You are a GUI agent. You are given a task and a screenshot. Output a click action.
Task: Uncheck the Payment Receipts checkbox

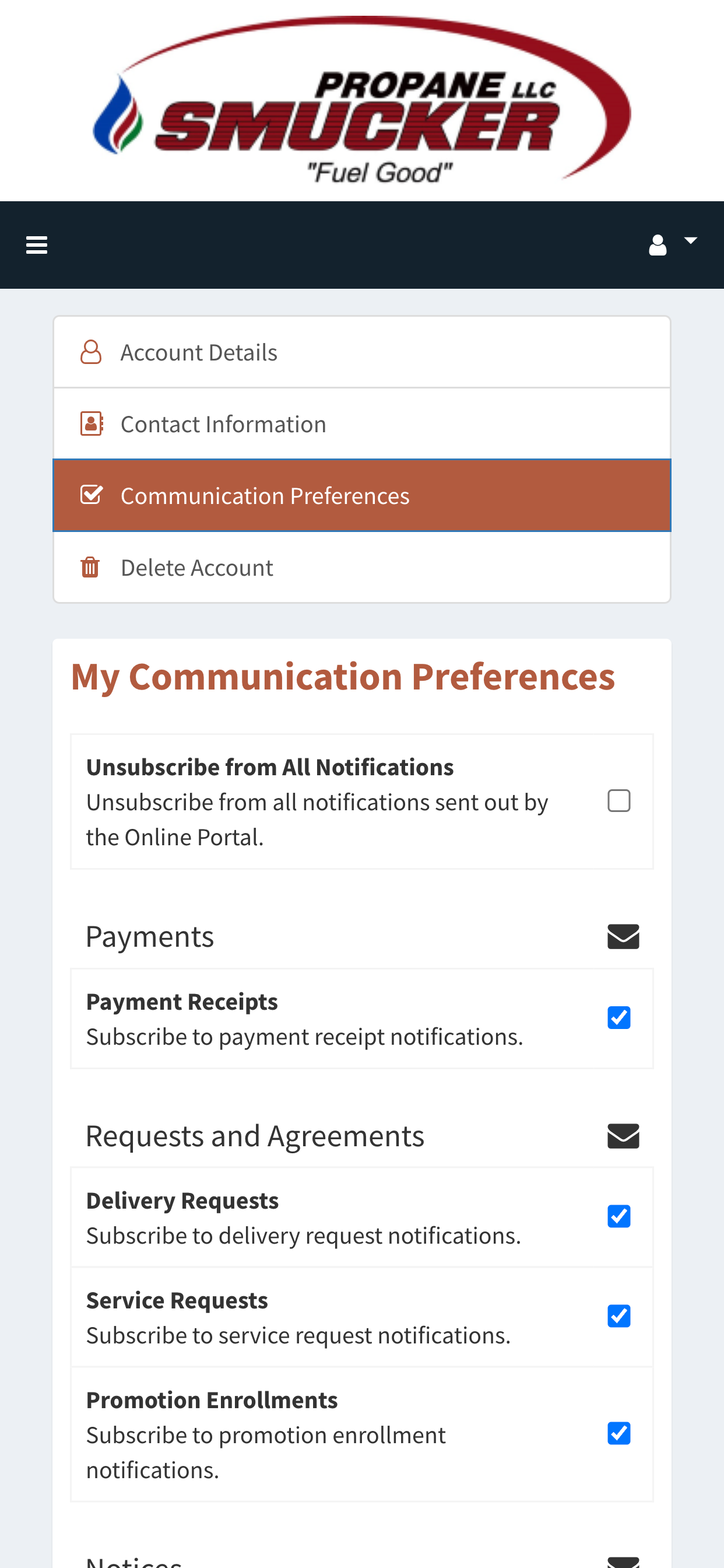618,1018
